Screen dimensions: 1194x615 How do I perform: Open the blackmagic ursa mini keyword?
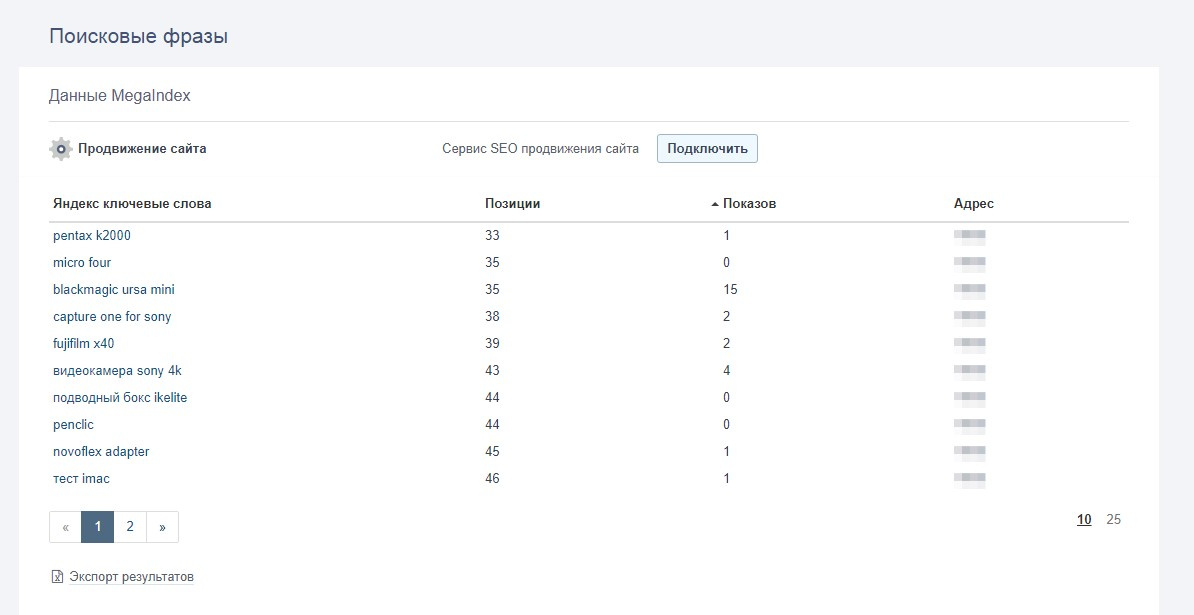click(114, 290)
